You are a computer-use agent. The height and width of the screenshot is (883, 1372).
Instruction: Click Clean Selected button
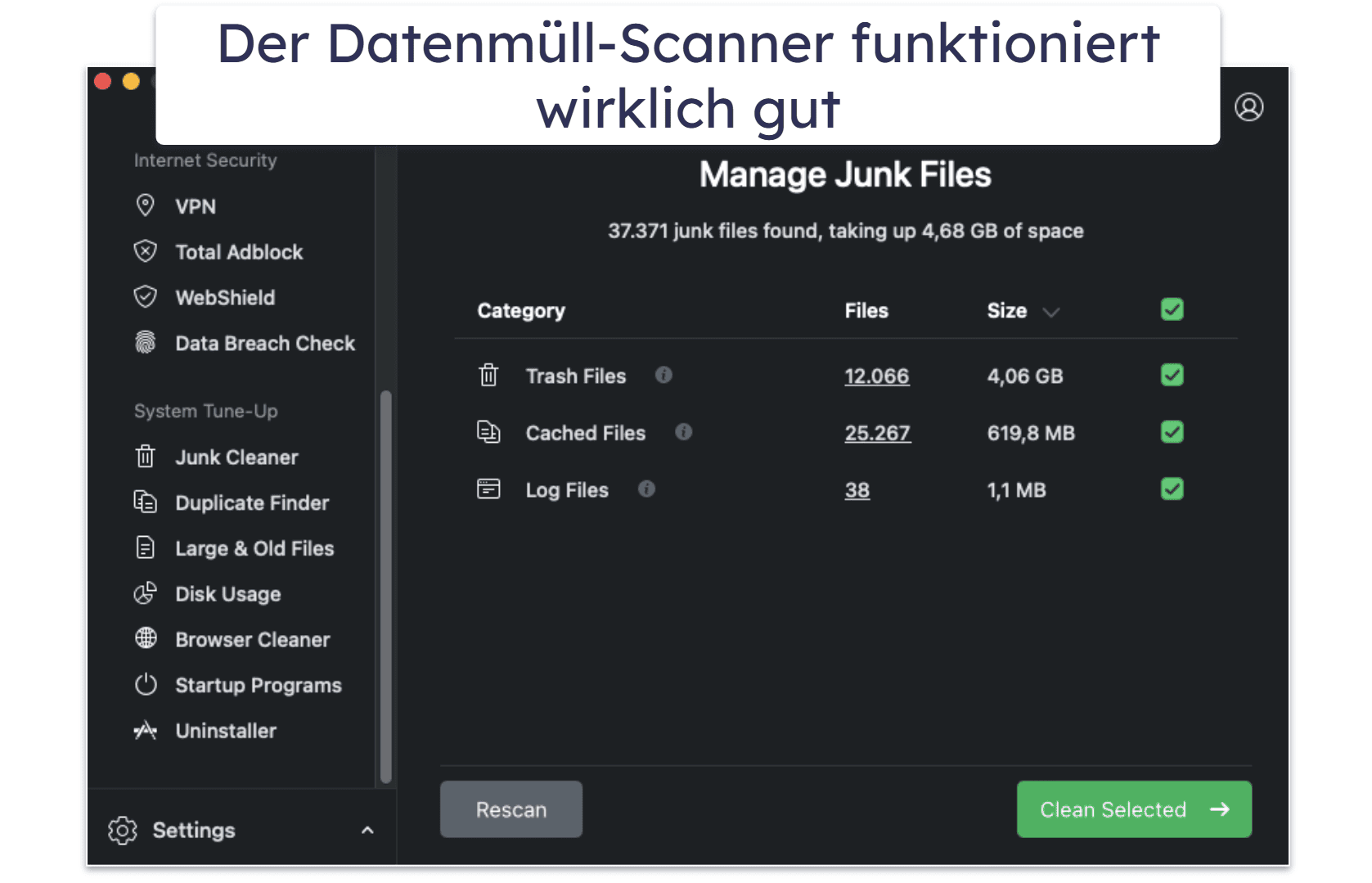(x=1134, y=809)
